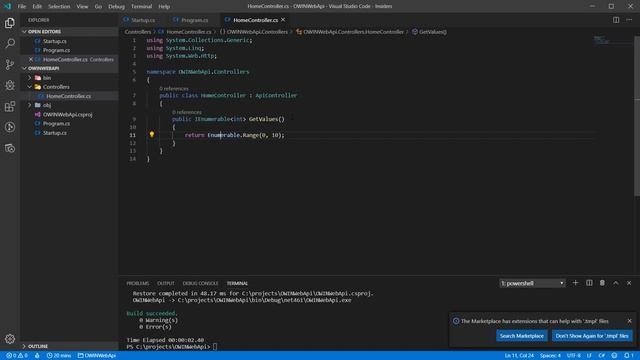The height and width of the screenshot is (360, 640).
Task: Click the remote explorer icon in activity bar
Action: pyautogui.click(x=10, y=148)
